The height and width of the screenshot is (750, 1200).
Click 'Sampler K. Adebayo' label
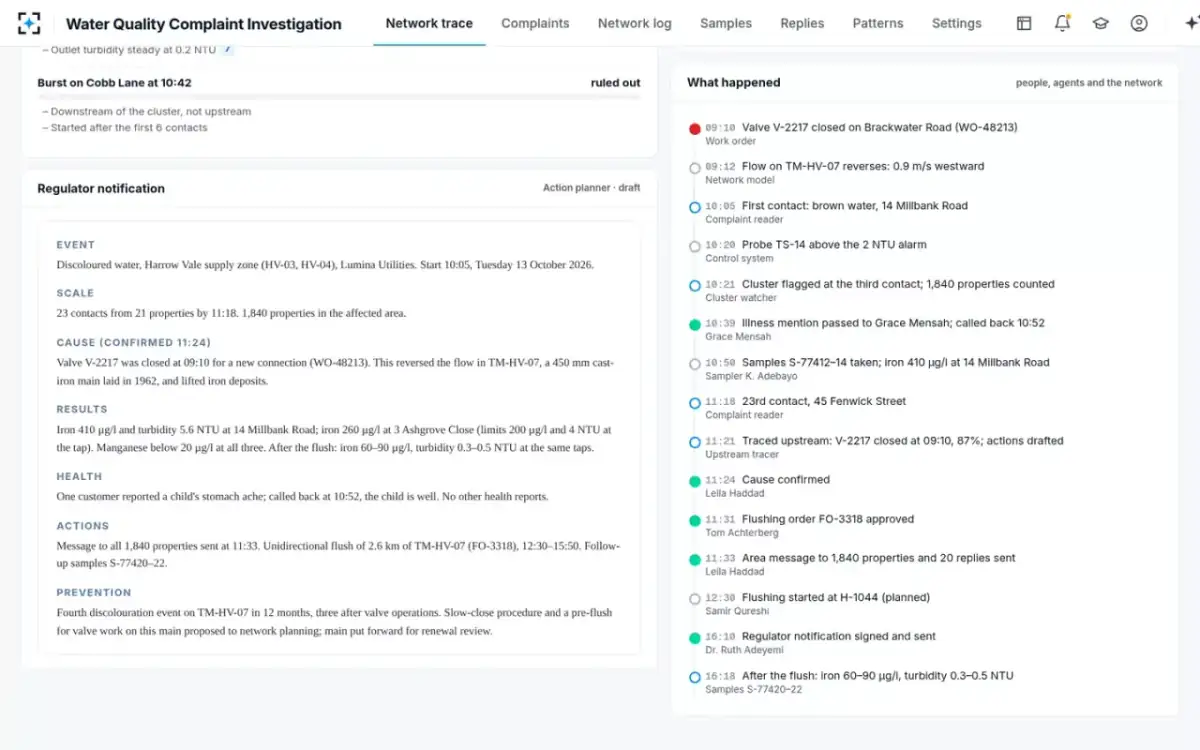(752, 376)
